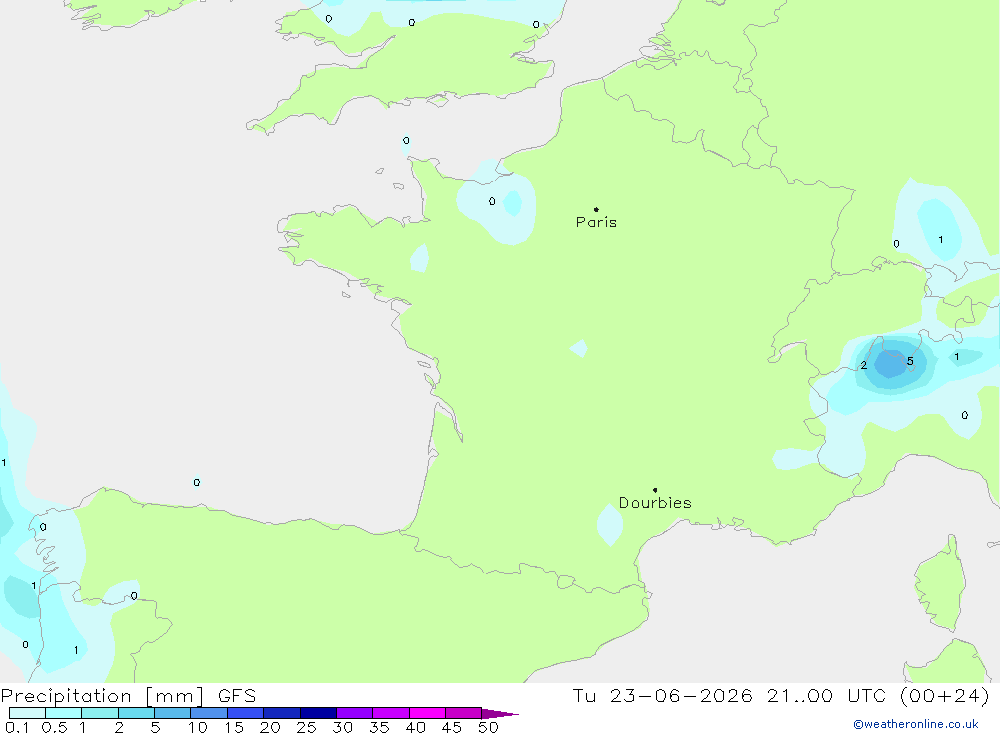Screen dimensions: 1000x733
Task: Click the '(00+24)' forecast offset text
Action: pos(945,696)
